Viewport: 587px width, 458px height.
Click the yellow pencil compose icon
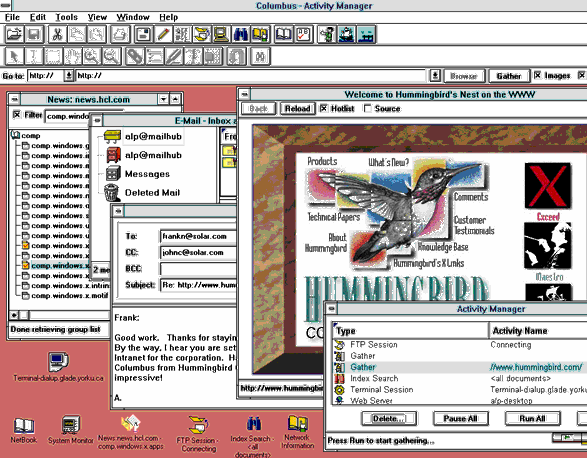163,34
